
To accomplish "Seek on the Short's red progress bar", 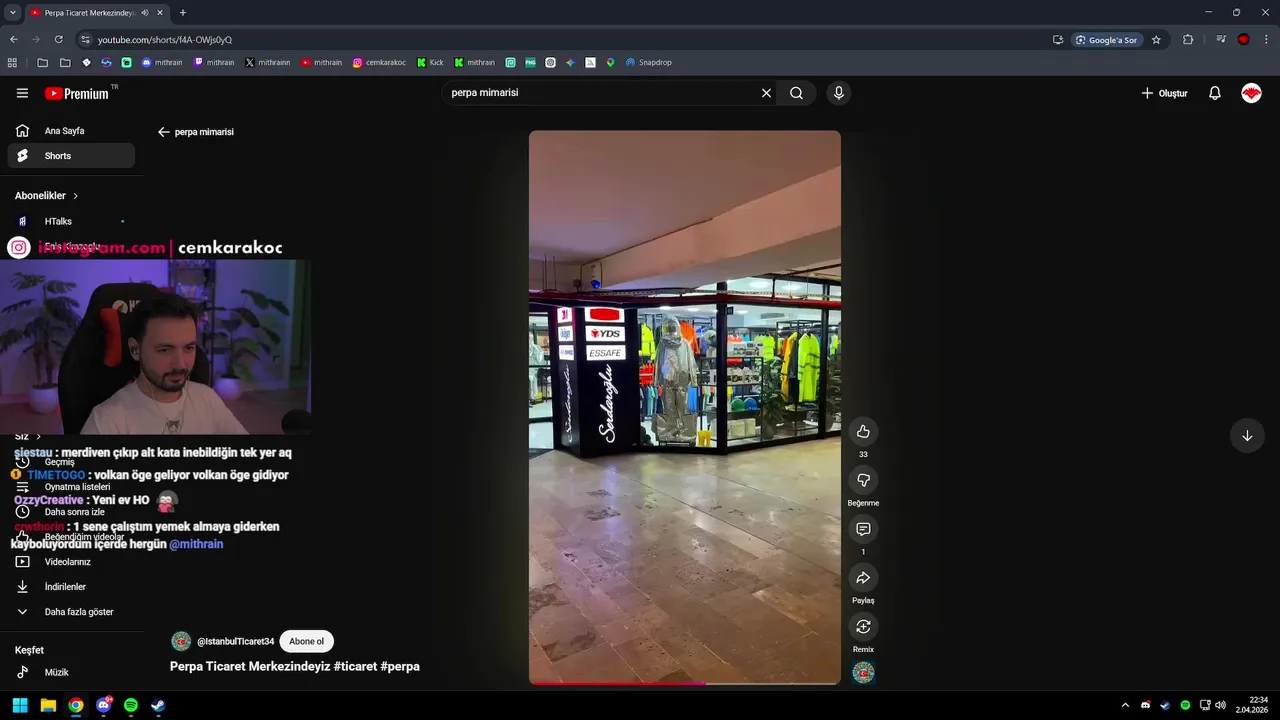I will (685, 683).
